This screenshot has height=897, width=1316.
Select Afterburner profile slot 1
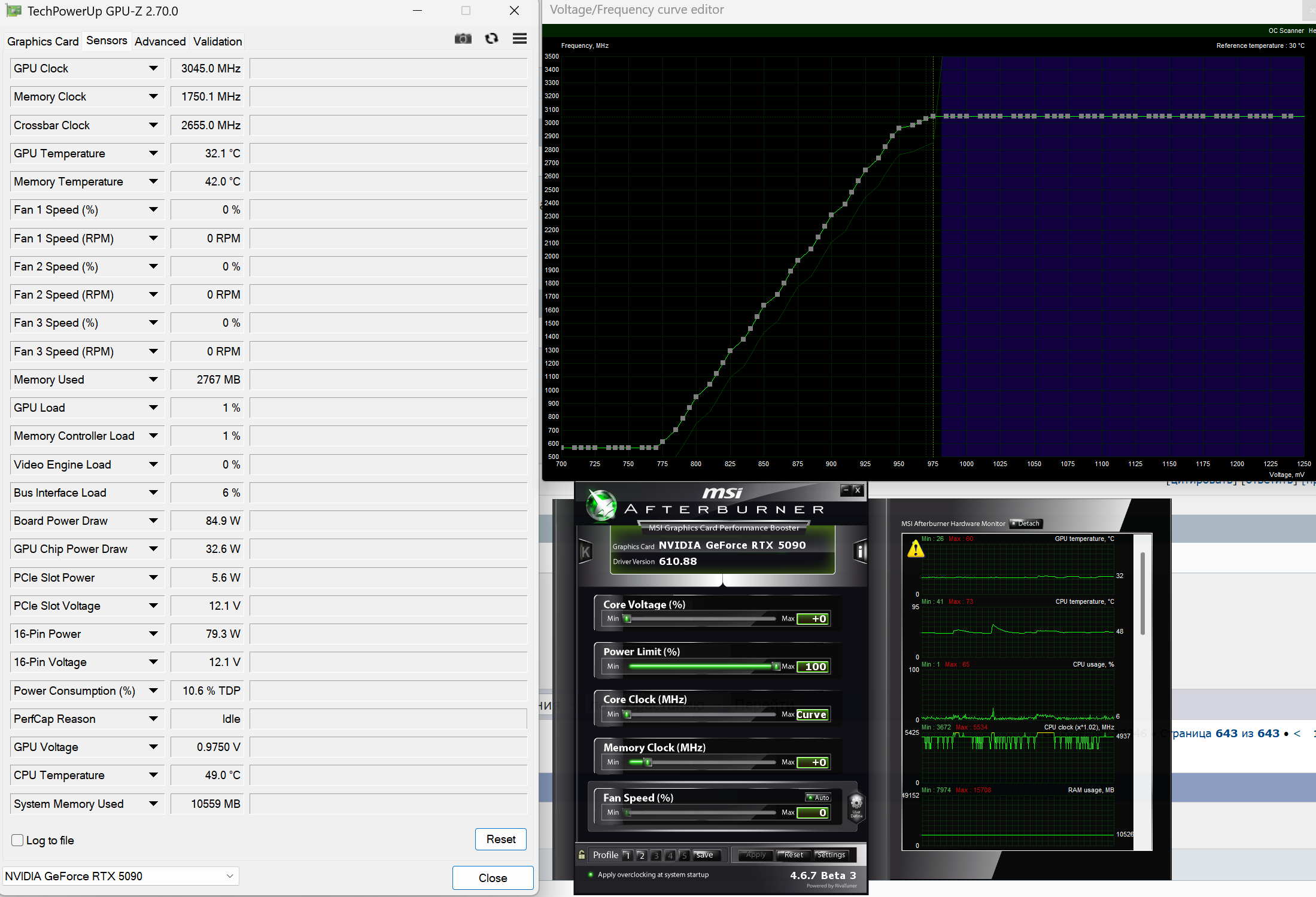(627, 855)
